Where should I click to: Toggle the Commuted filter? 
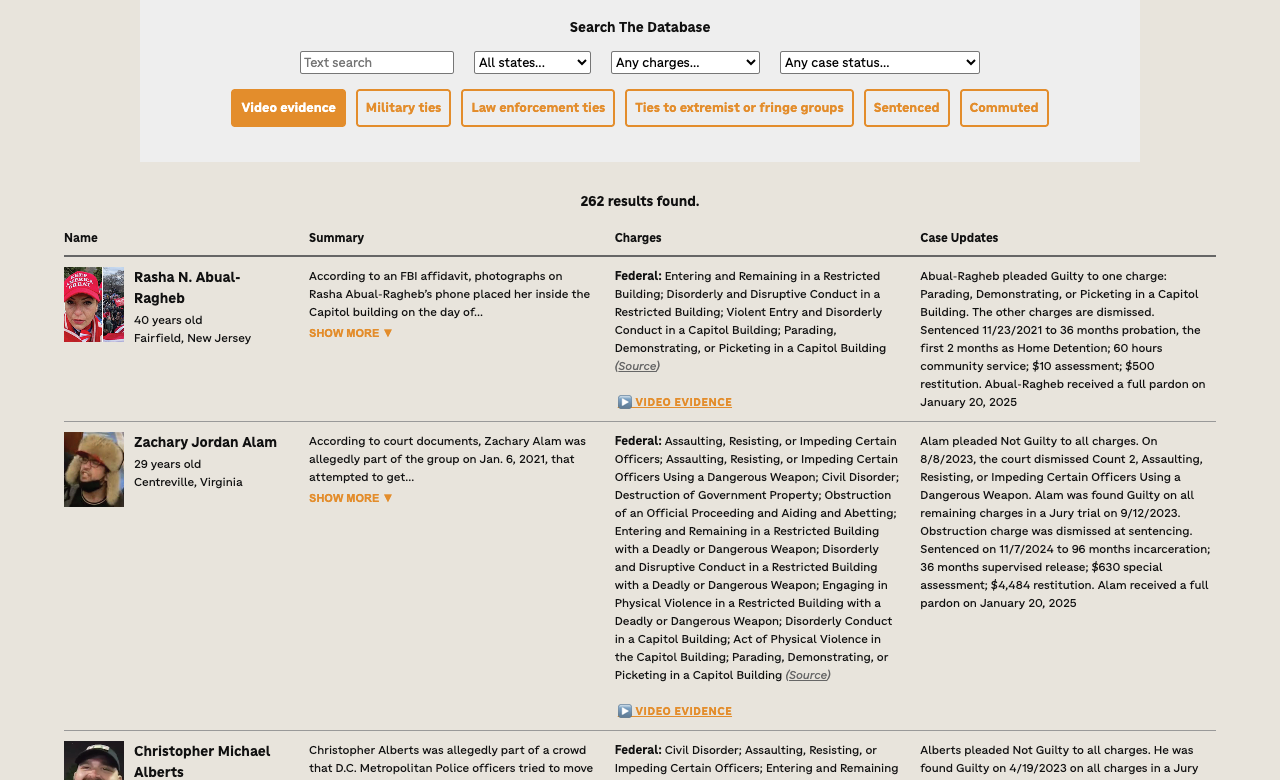click(1004, 108)
